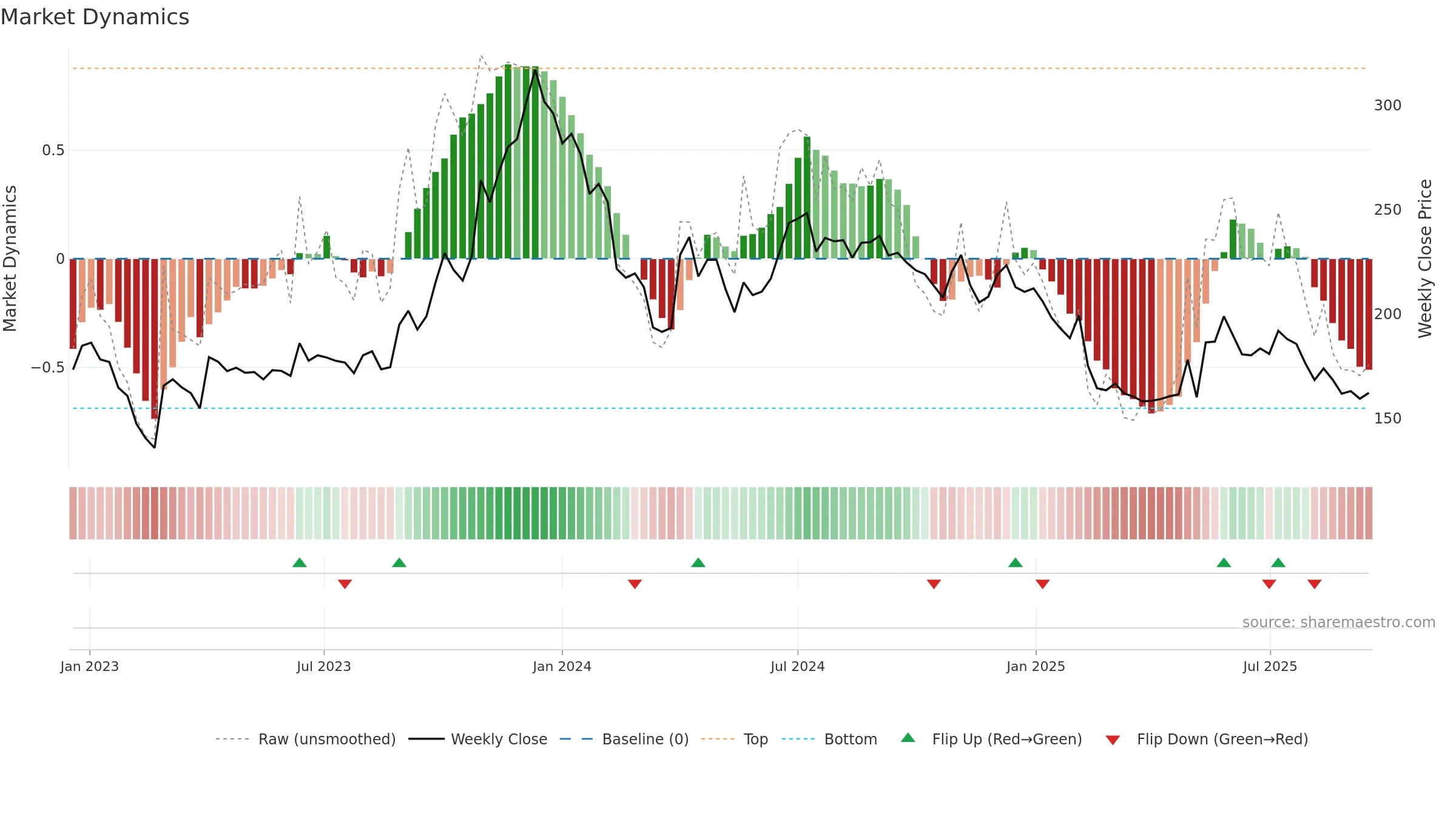Click the last Flip Down marker in Aug 2025

(1315, 584)
